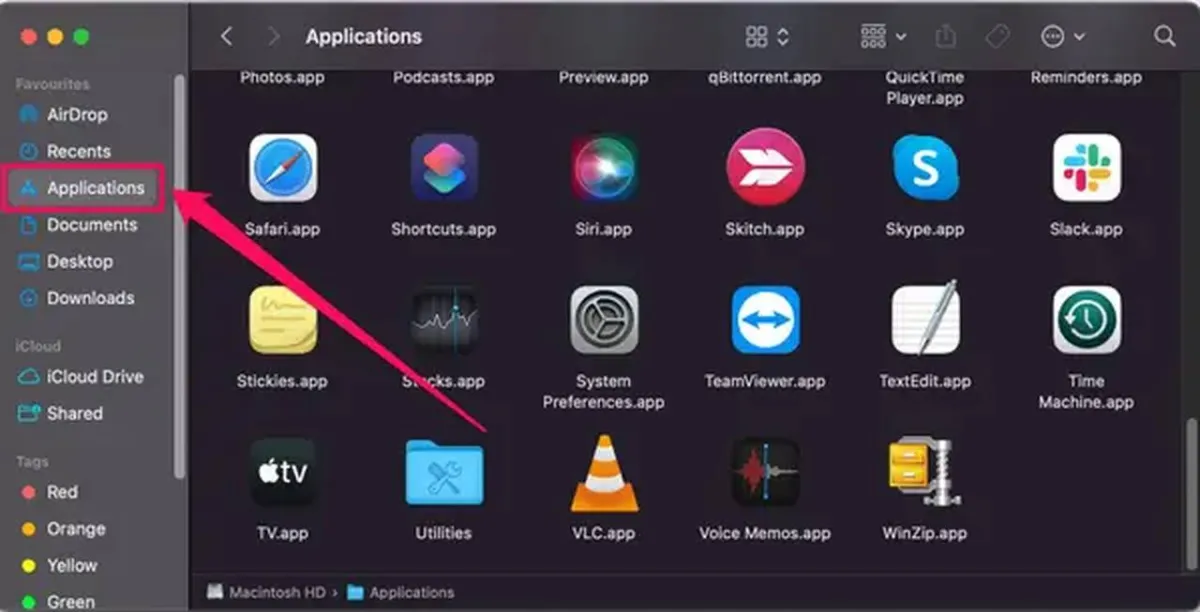Select the Skitch app icon
Image resolution: width=1200 pixels, height=612 pixels.
pos(765,168)
